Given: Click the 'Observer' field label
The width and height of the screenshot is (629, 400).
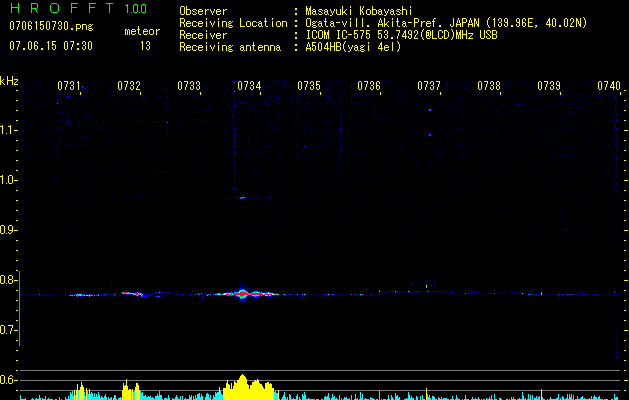Looking at the screenshot, I should [x=203, y=11].
